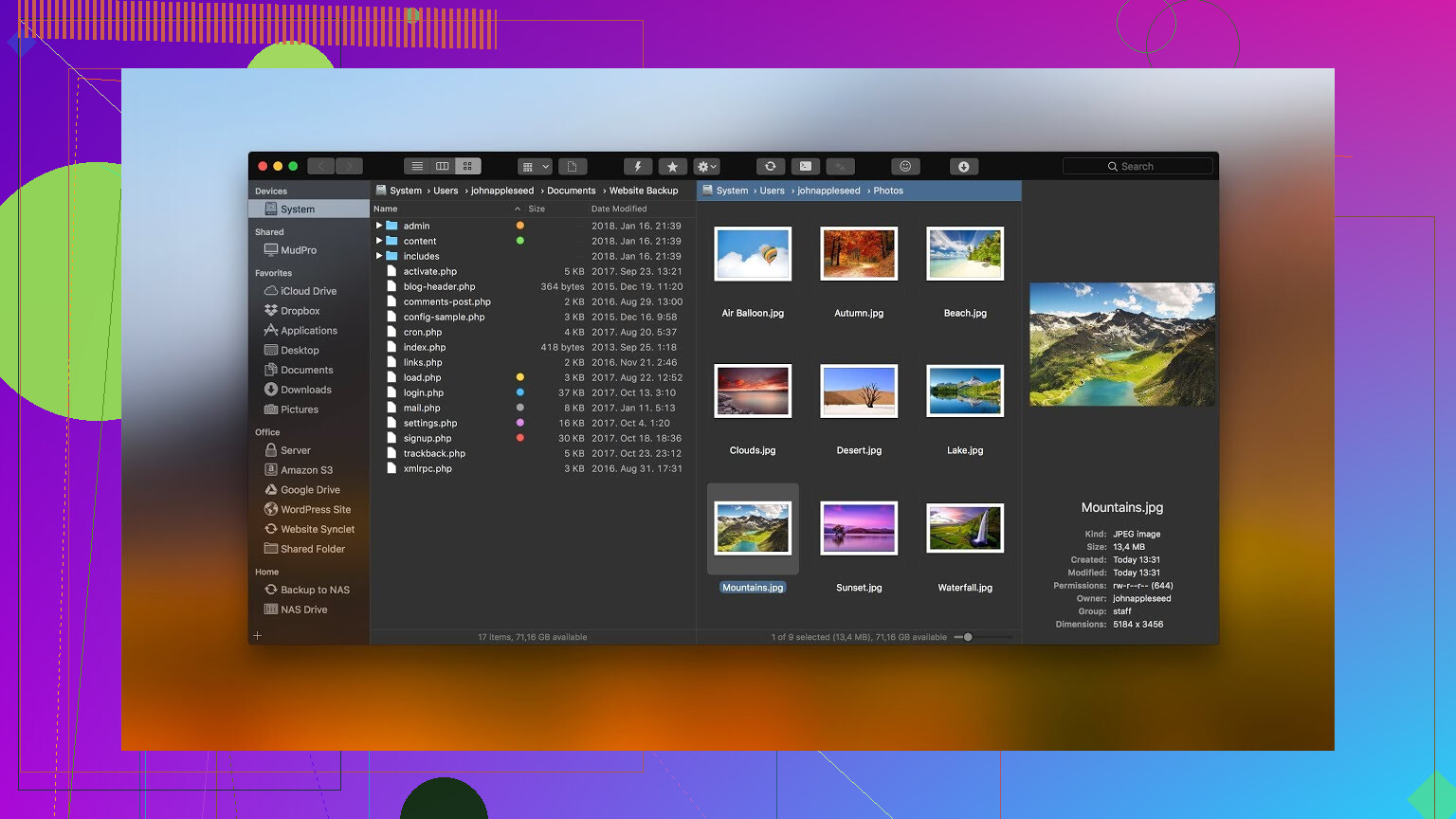Select Backup to NAS under Home

point(309,590)
